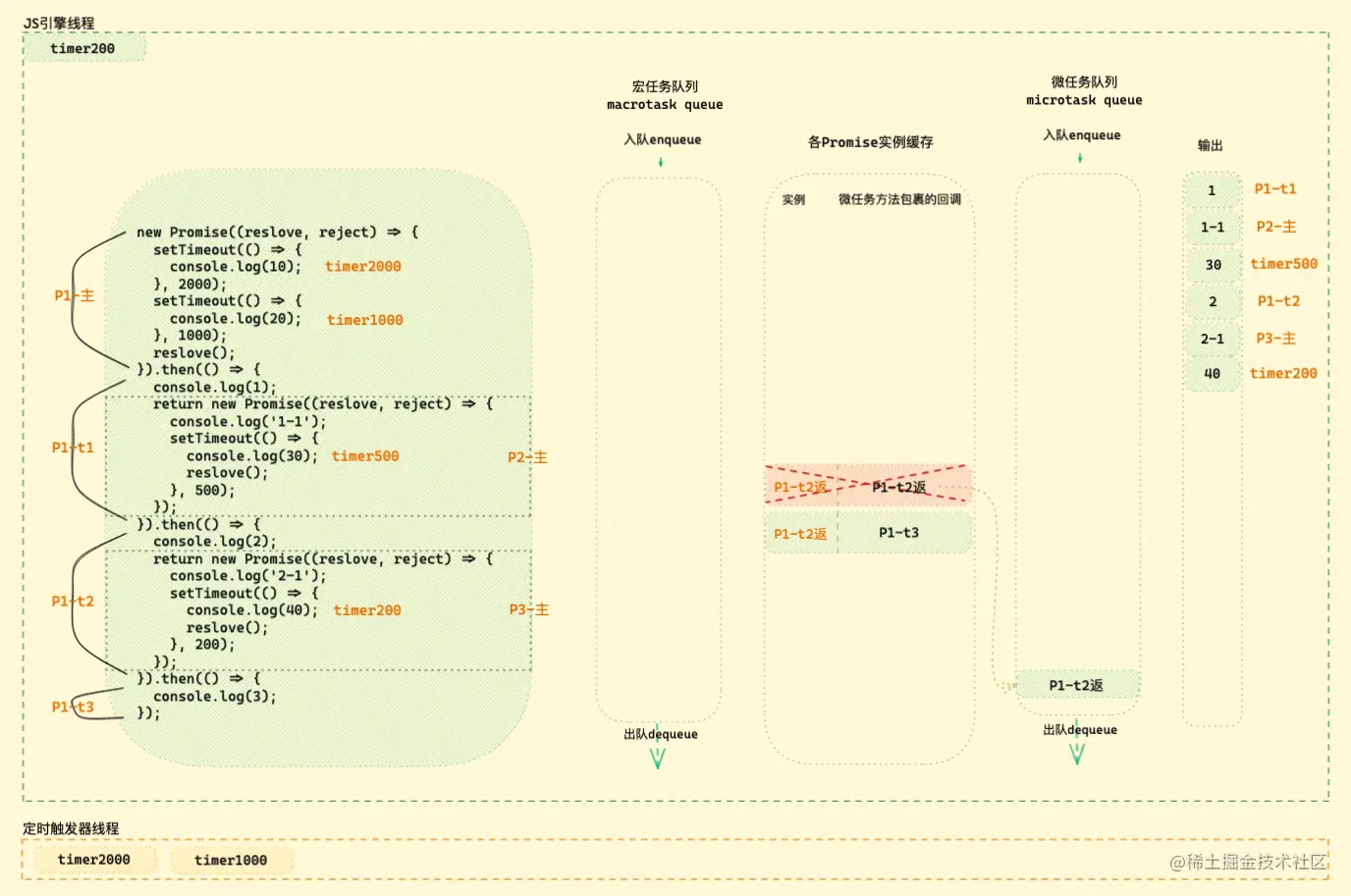The image size is (1351, 896).
Task: Click the green enqueue arrow above macrotask queue
Action: (661, 162)
